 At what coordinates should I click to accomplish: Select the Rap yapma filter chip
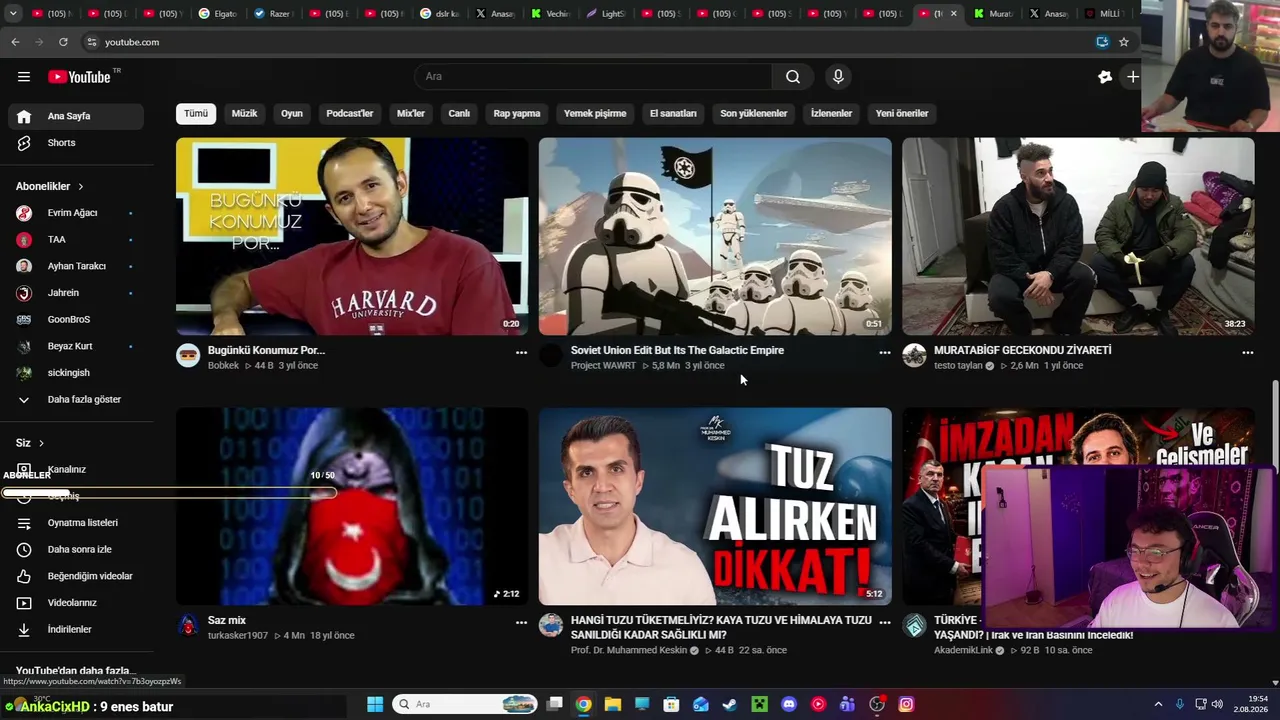(517, 114)
